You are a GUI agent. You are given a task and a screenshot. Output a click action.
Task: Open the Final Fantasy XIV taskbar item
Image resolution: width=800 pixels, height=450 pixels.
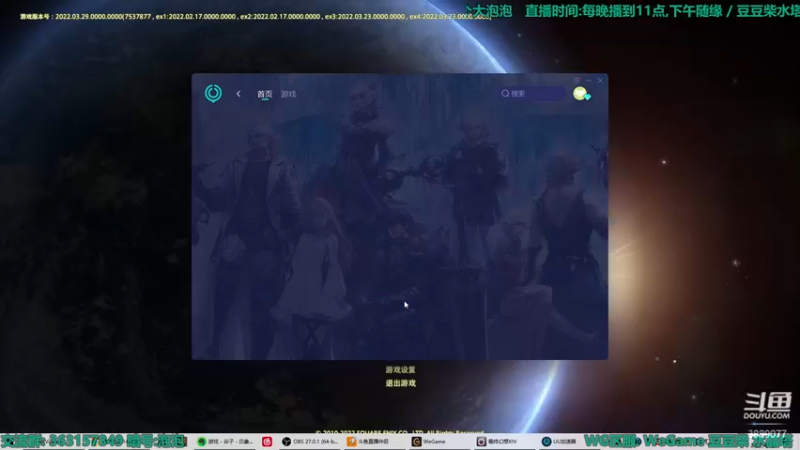click(x=505, y=441)
